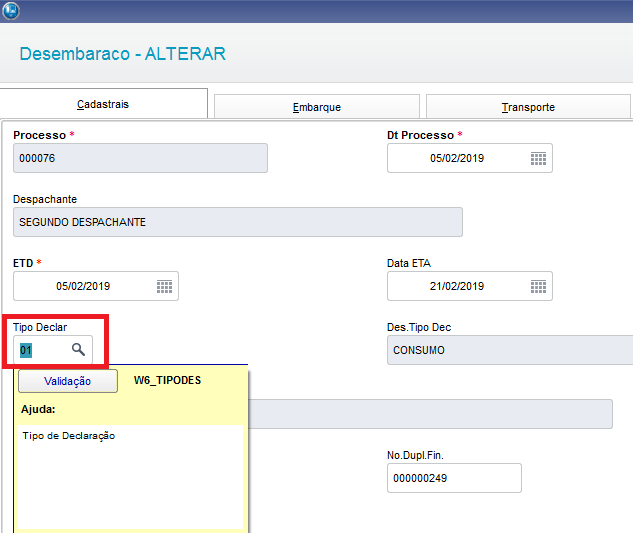Switch to the Embarque tab
634x533 pixels.
(317, 107)
